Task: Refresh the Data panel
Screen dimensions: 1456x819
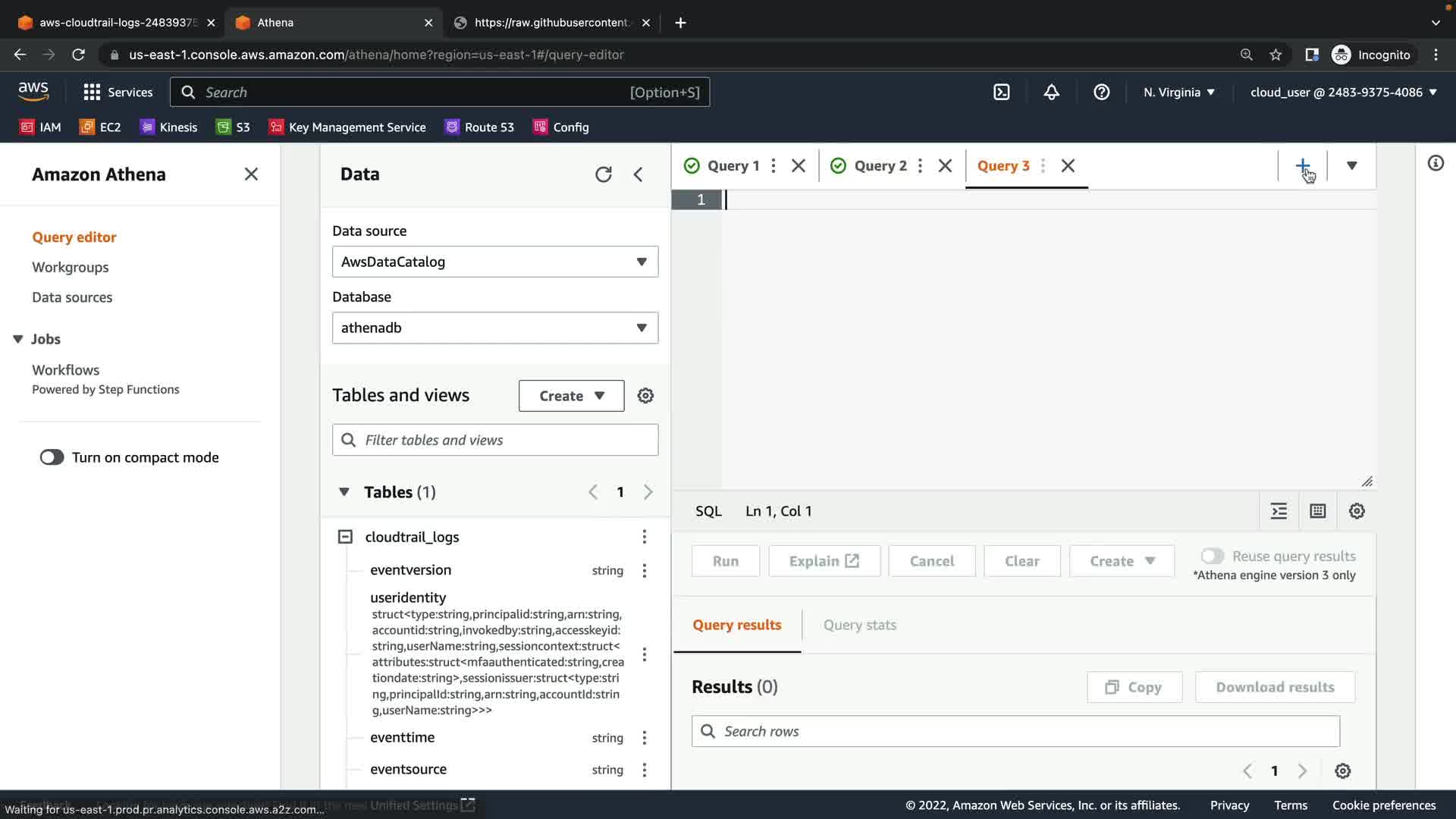Action: pyautogui.click(x=603, y=174)
